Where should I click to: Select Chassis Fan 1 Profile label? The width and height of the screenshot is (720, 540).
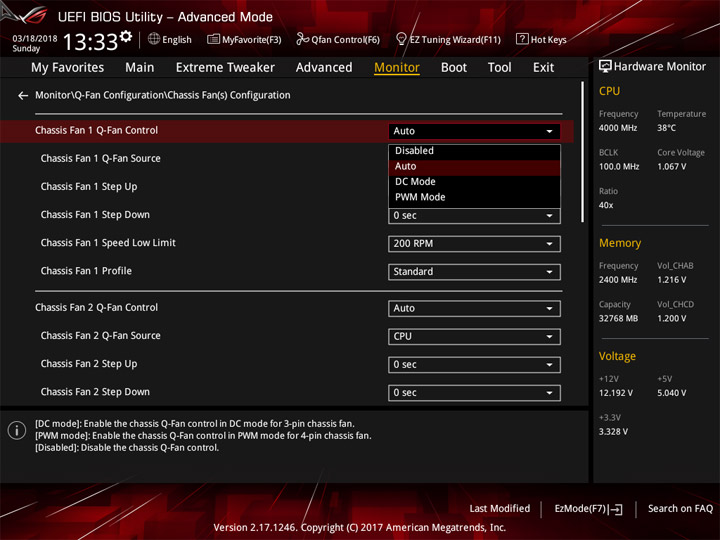tap(86, 271)
